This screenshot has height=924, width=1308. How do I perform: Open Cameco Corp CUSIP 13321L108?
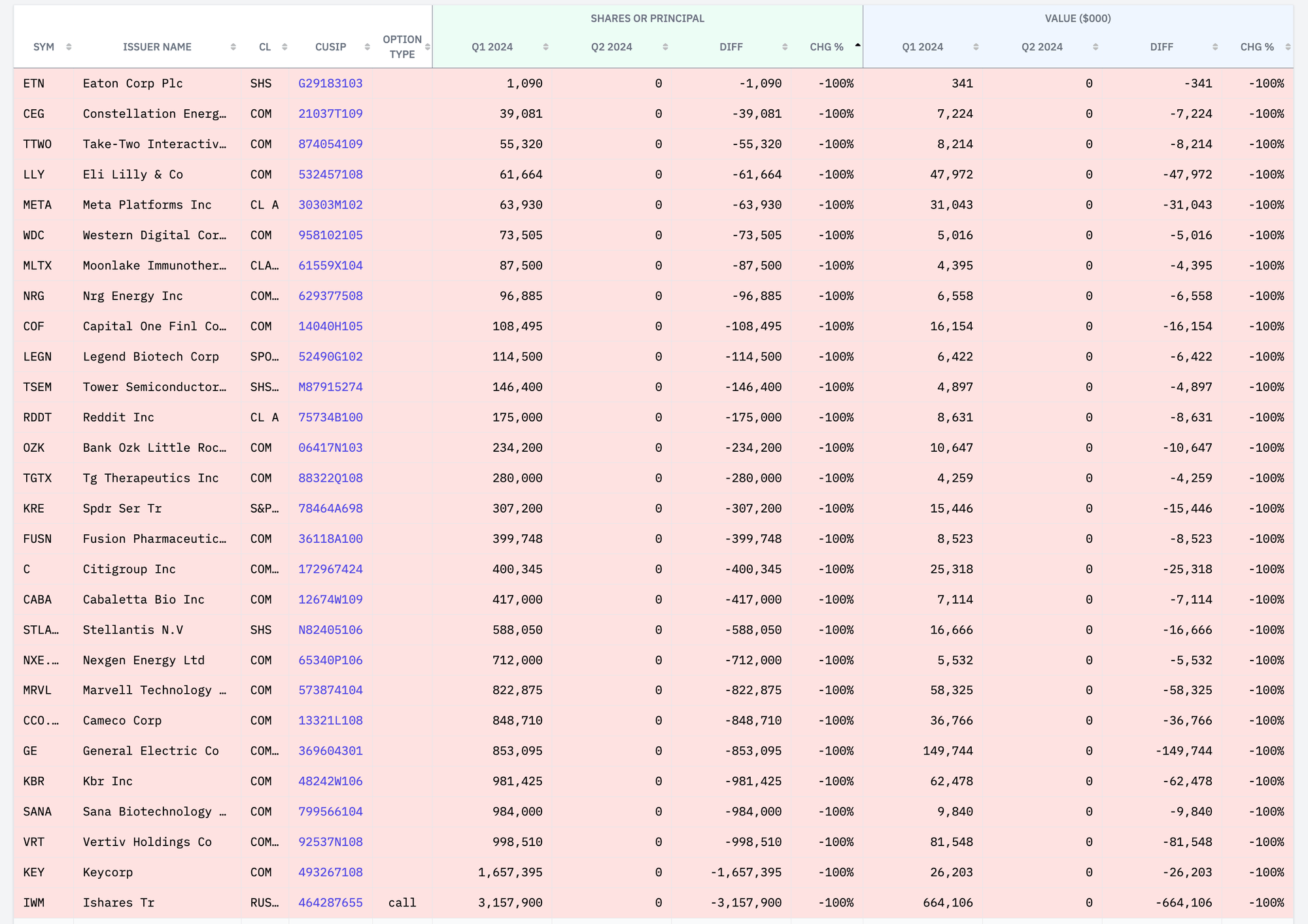point(330,721)
